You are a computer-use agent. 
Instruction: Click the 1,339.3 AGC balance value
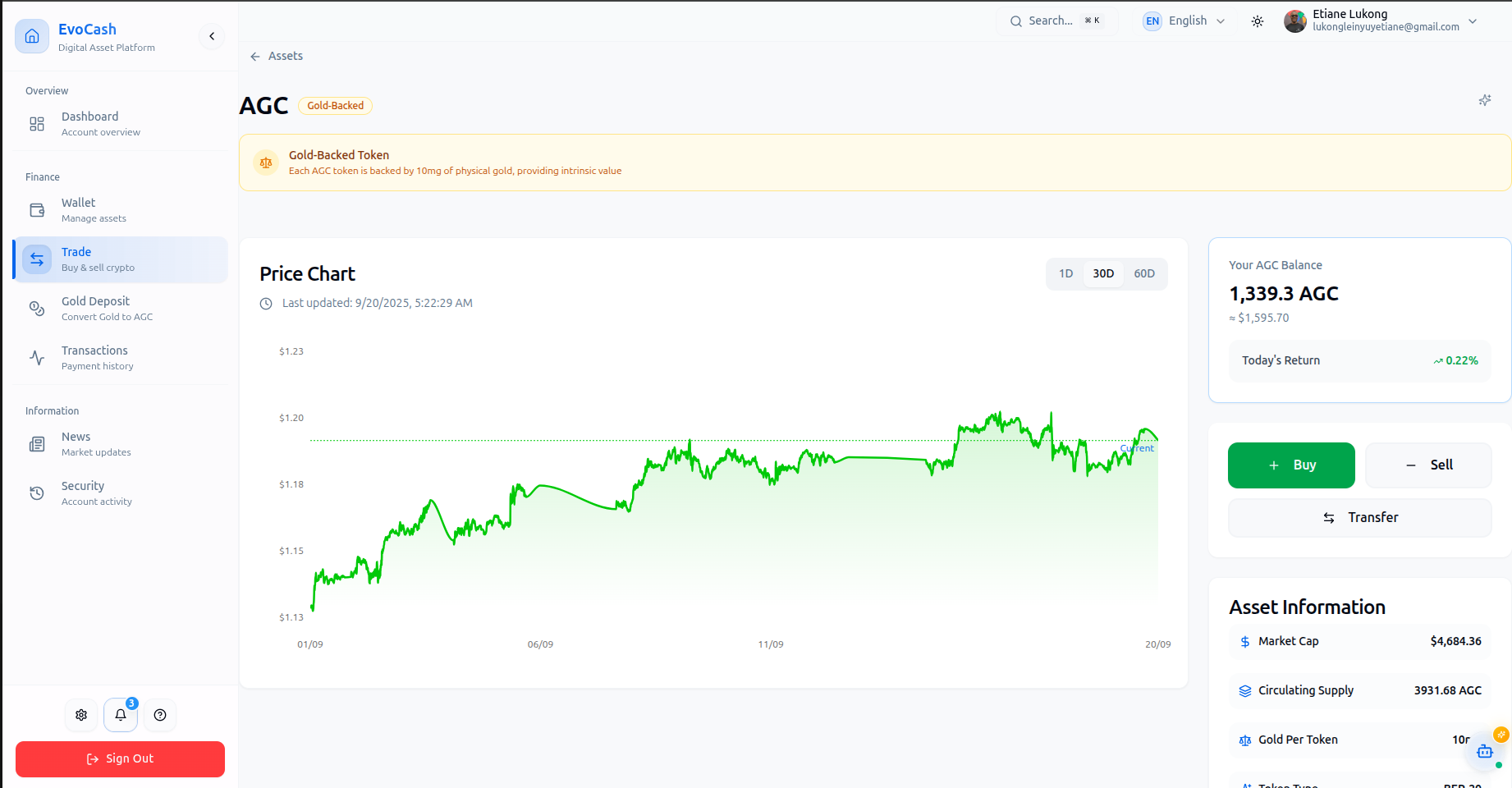coord(1284,294)
